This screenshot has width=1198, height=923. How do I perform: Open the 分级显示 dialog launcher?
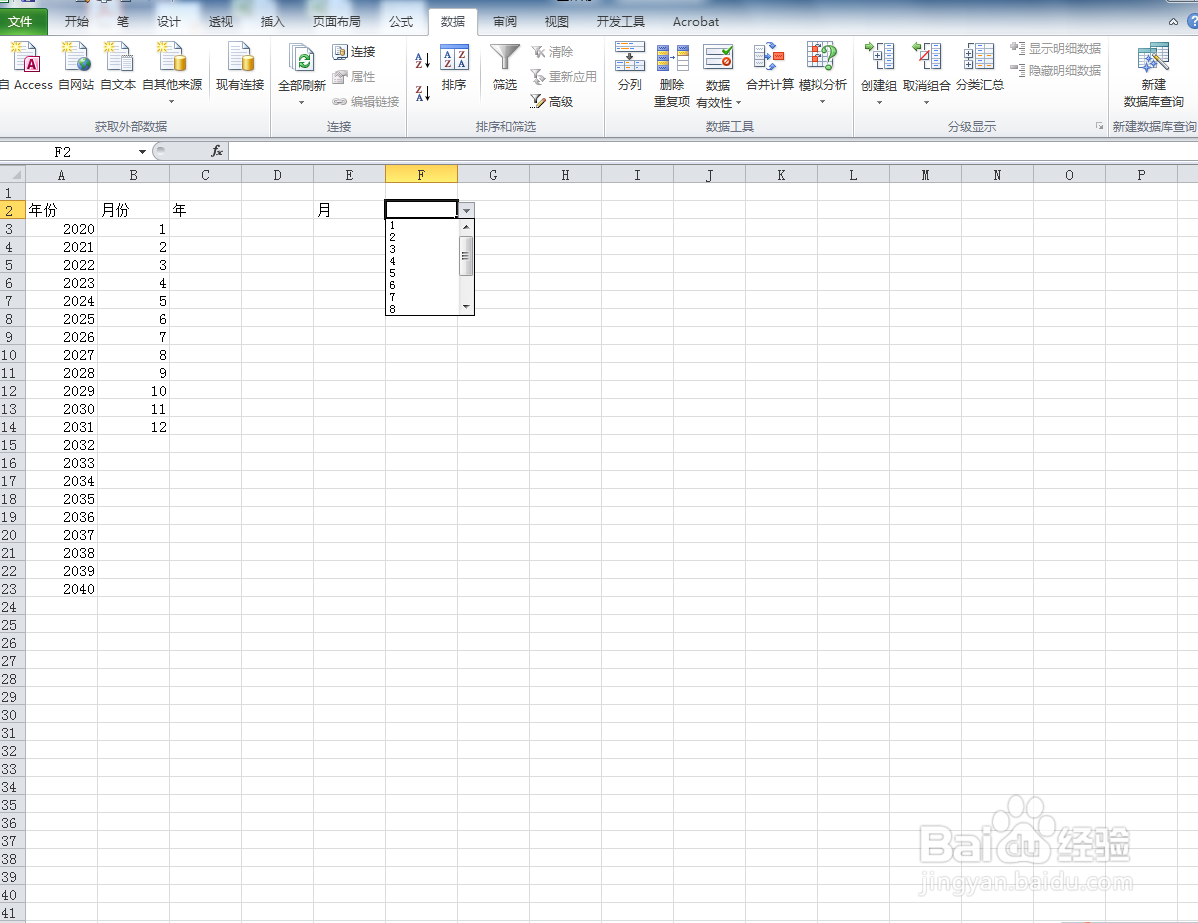[x=1099, y=126]
